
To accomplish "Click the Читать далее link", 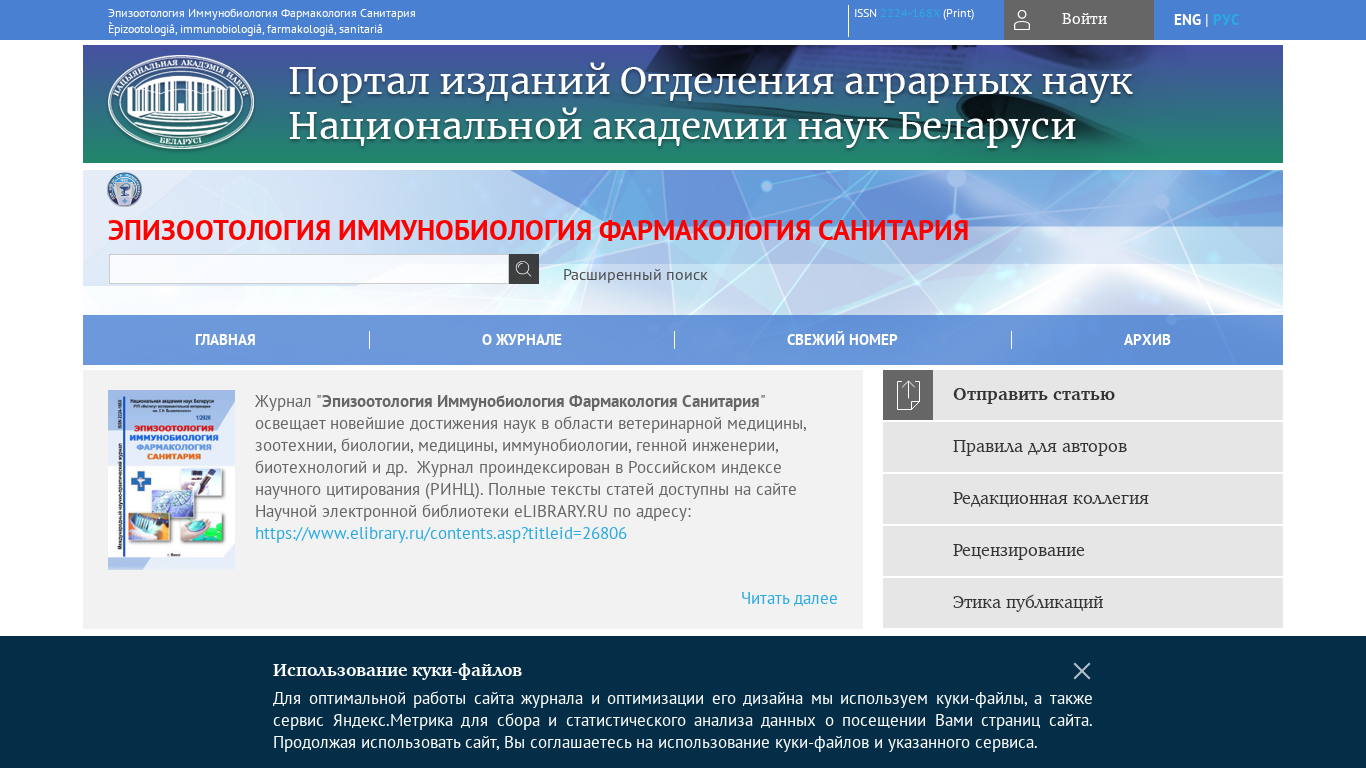I will [789, 598].
